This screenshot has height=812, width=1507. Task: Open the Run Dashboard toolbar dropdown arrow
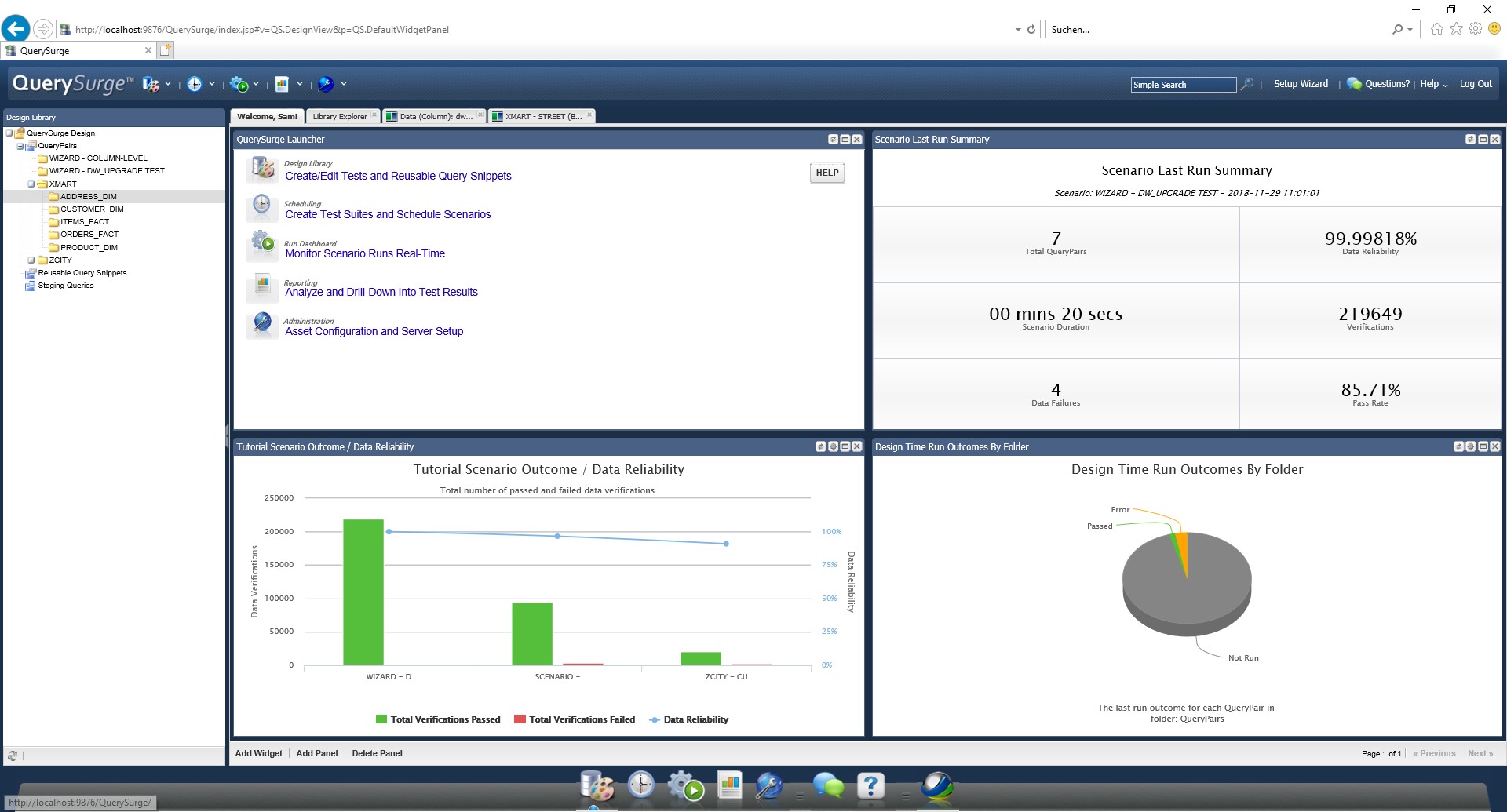click(256, 85)
